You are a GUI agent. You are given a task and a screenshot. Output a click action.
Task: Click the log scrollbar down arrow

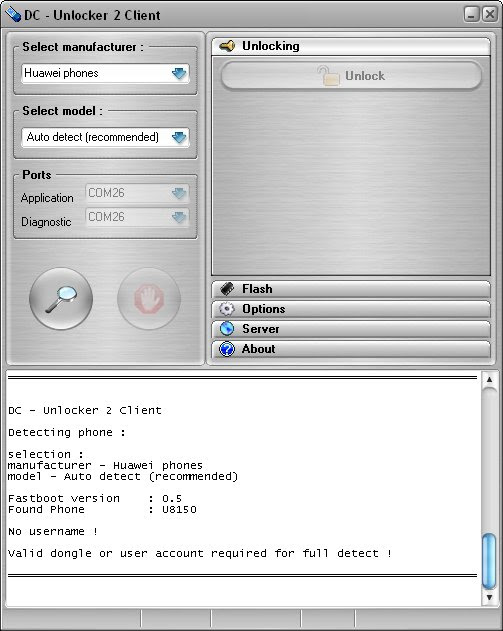pyautogui.click(x=489, y=597)
